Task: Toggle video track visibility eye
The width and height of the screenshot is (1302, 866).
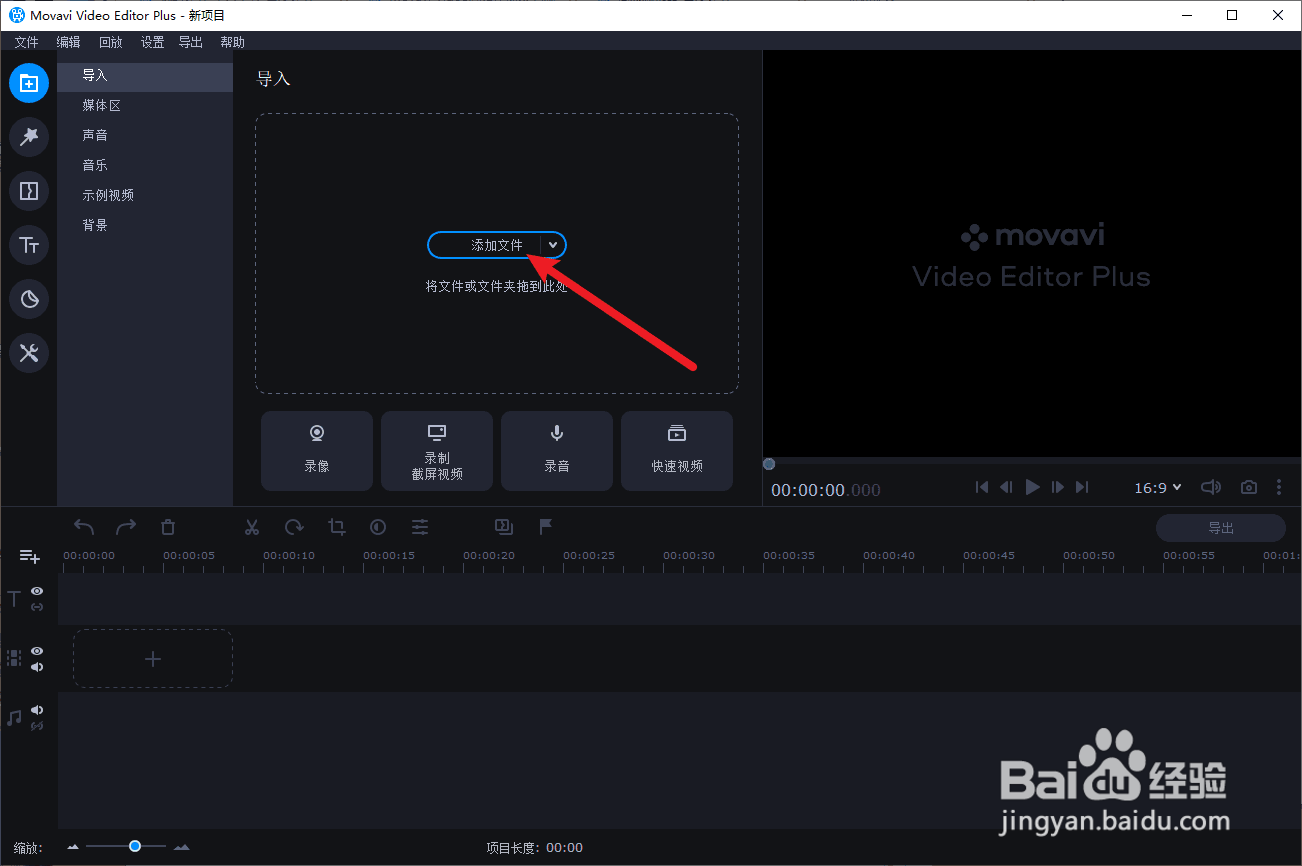Action: [37, 651]
